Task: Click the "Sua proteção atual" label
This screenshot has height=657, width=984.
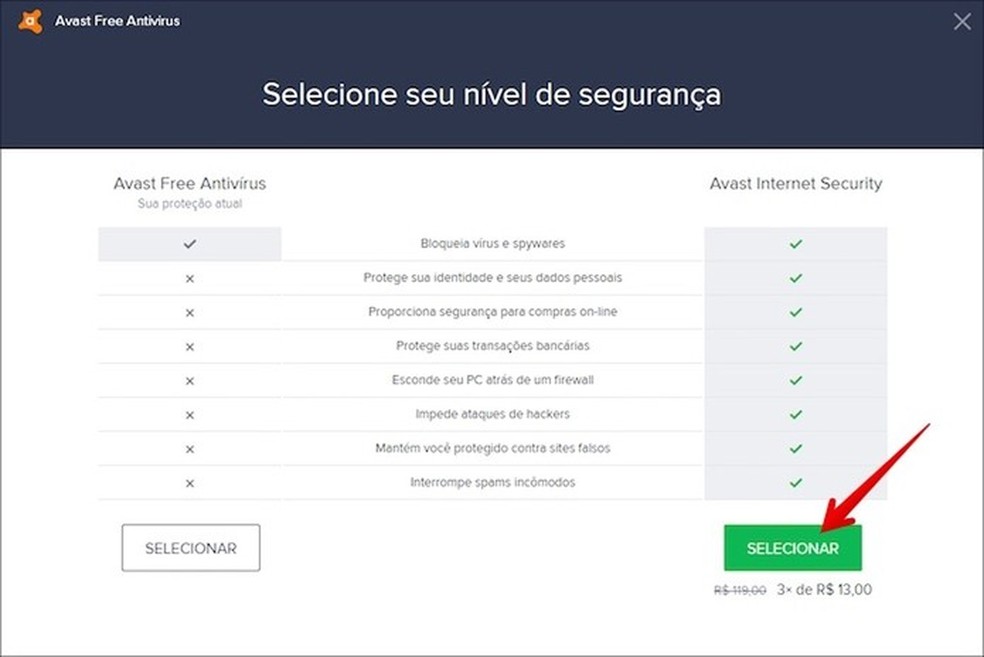Action: point(189,202)
